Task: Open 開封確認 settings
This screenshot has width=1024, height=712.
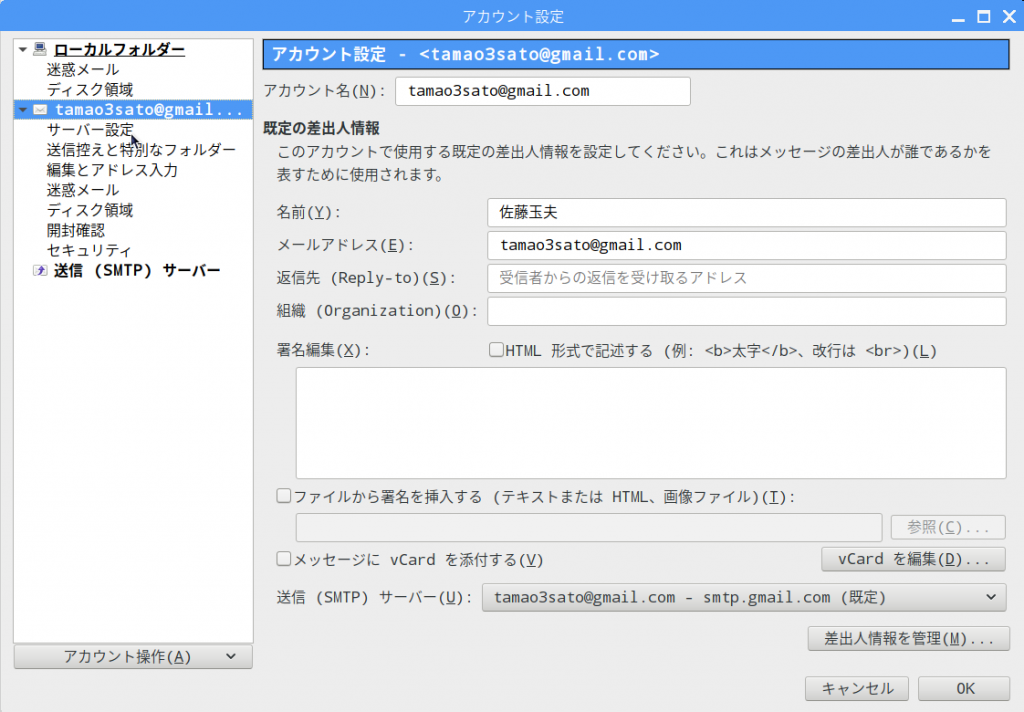Action: pos(76,231)
